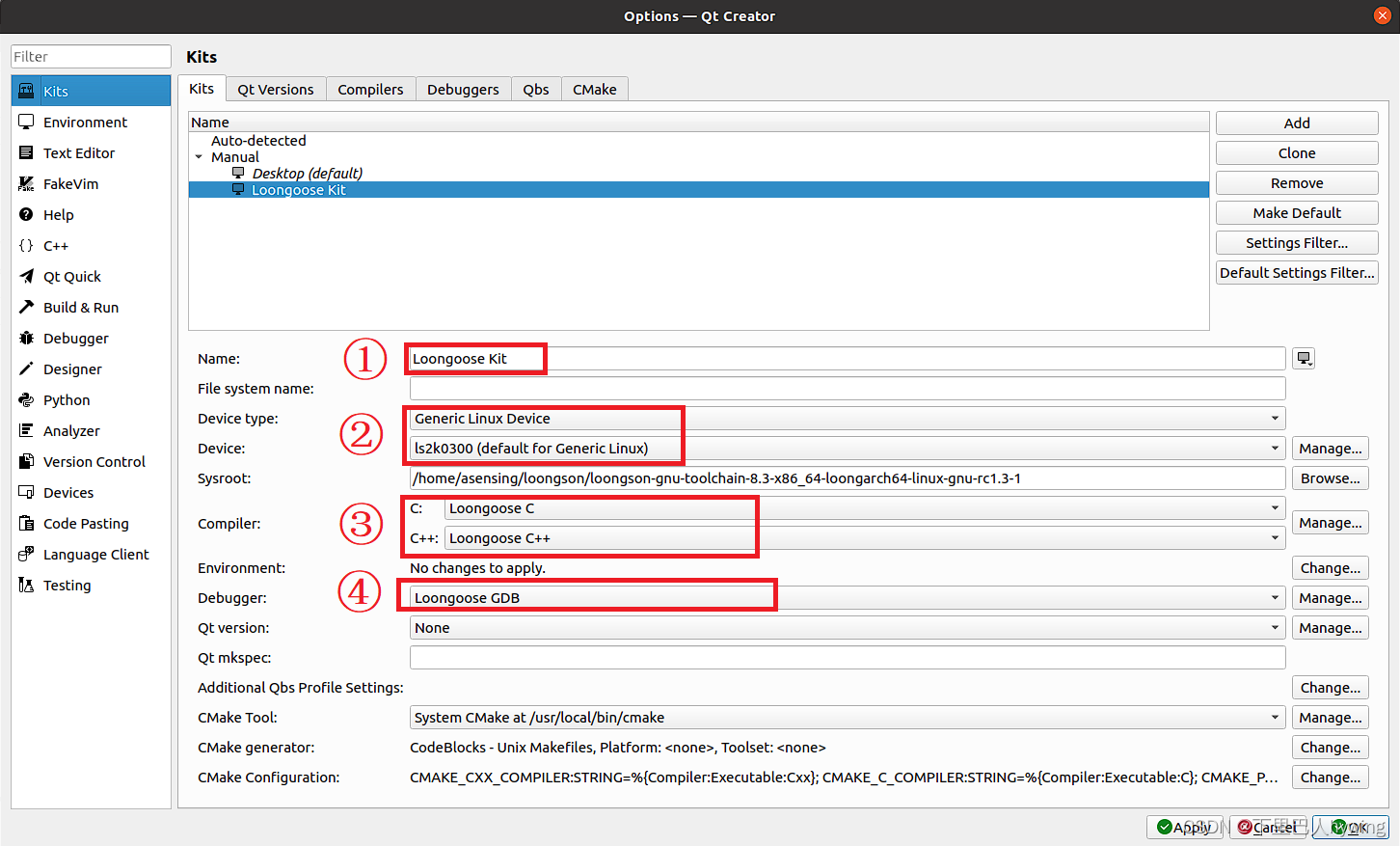Viewport: 1400px width, 846px height.
Task: Click Manage... next to Compiler
Action: [x=1331, y=522]
